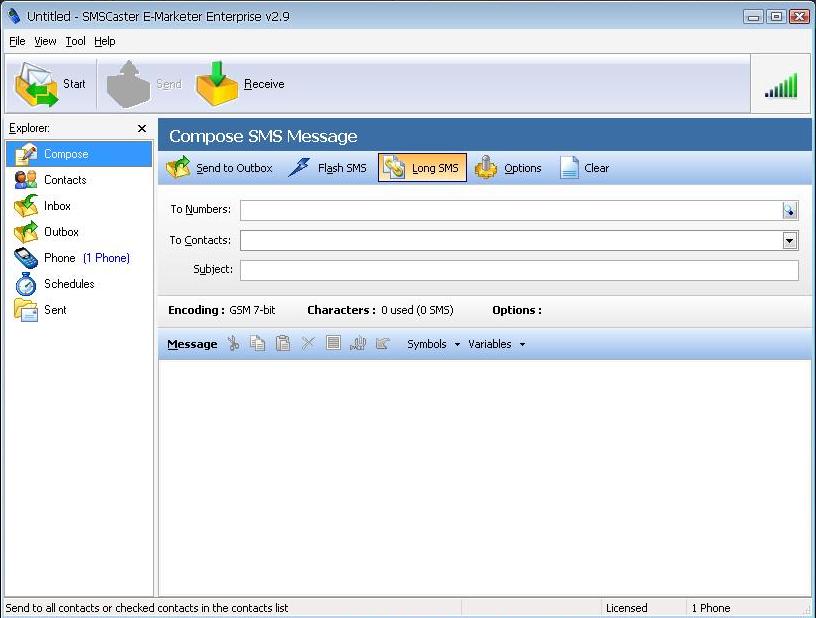Click the Licensed status bar entry
Viewport: 816px width, 618px height.
pyautogui.click(x=627, y=608)
